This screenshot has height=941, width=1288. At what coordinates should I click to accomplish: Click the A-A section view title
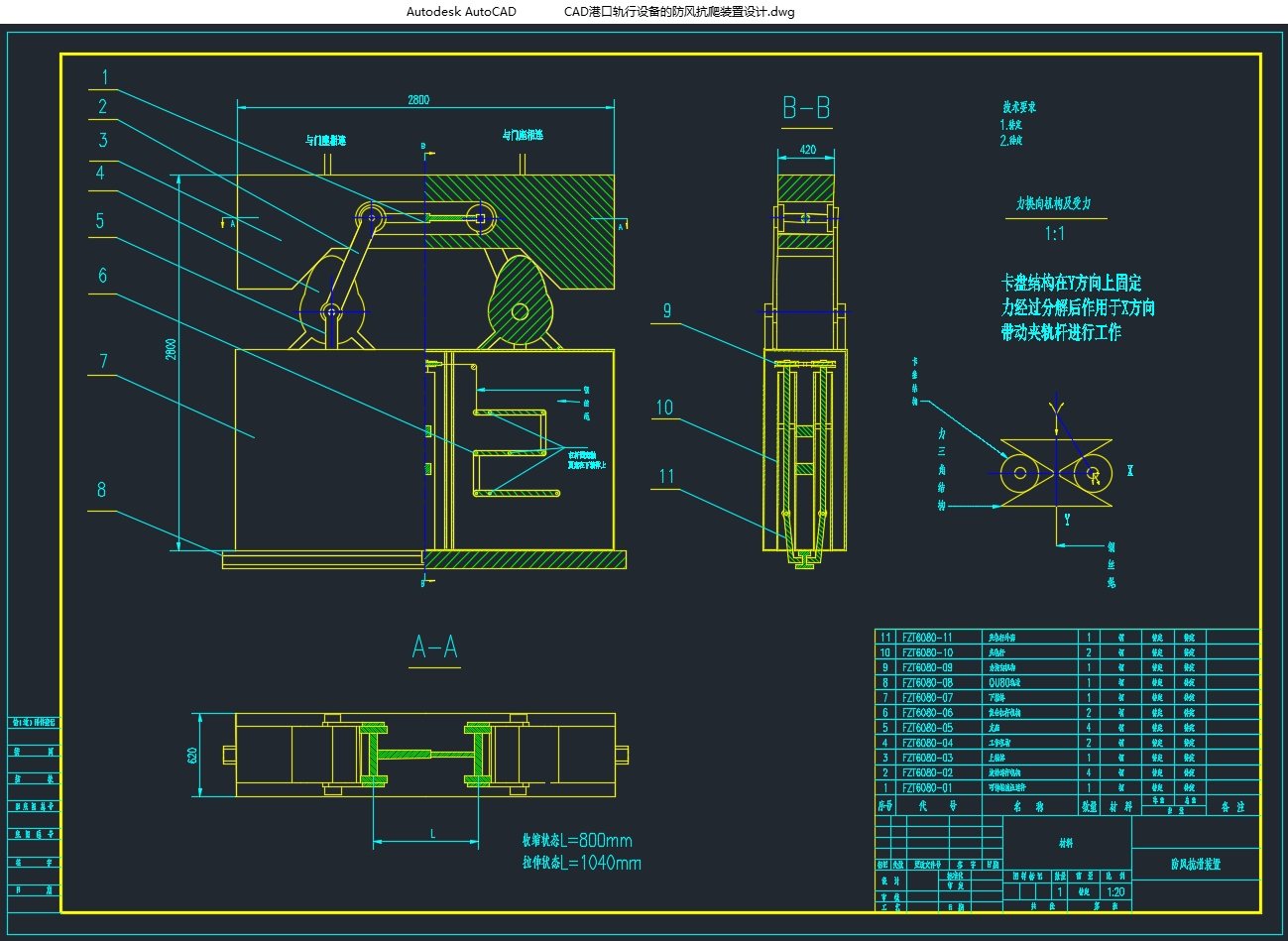coord(434,647)
